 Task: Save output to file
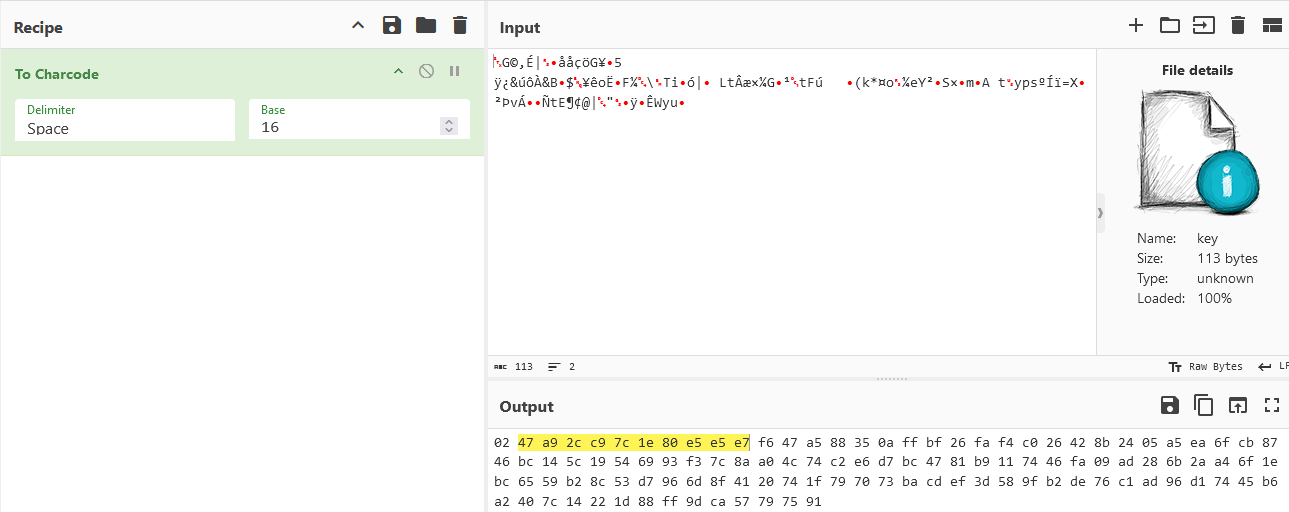click(x=1170, y=405)
